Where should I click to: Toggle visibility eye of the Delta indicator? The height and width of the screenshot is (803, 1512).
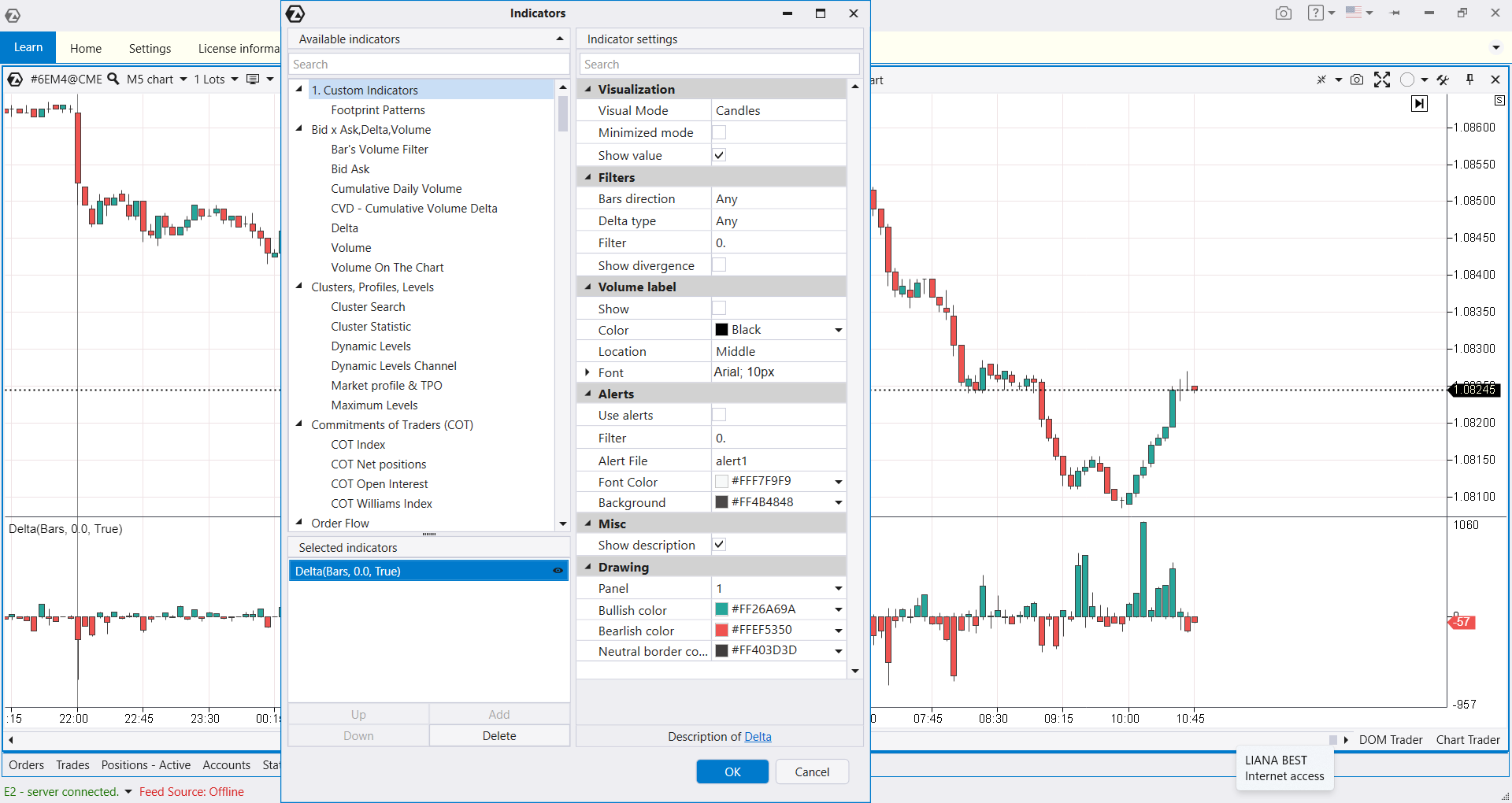[558, 571]
